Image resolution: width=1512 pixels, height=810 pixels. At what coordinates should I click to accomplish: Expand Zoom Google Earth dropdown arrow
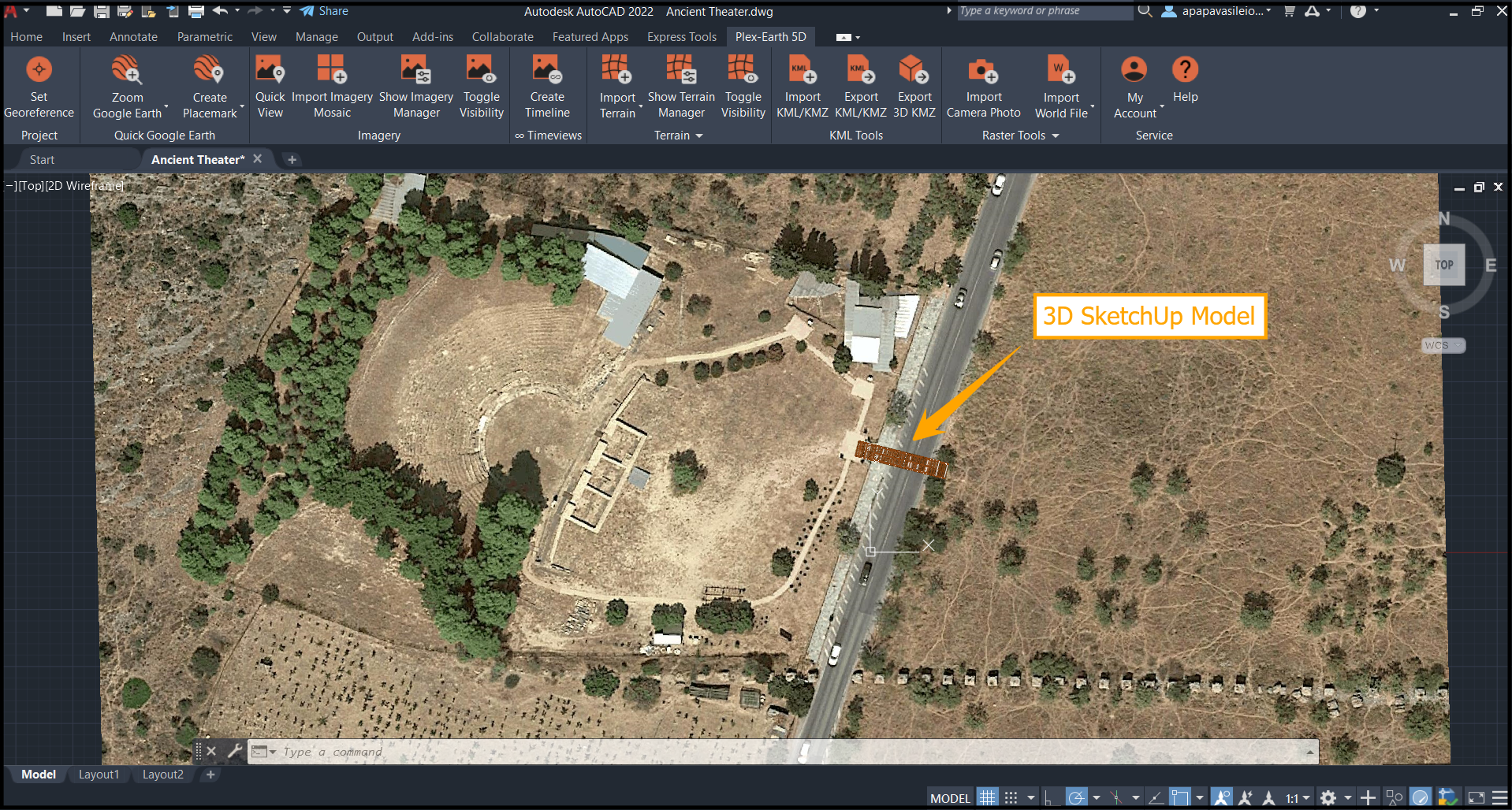pyautogui.click(x=166, y=106)
